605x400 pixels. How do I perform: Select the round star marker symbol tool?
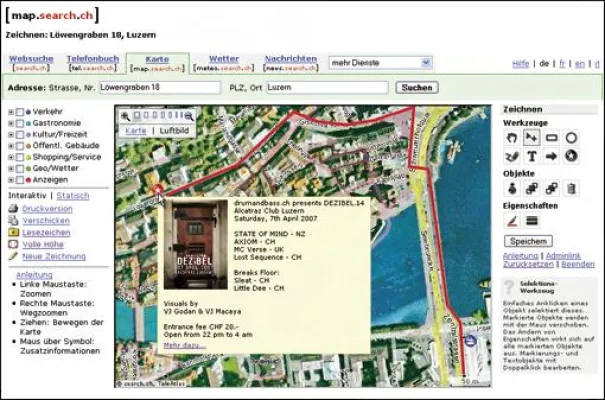(571, 156)
